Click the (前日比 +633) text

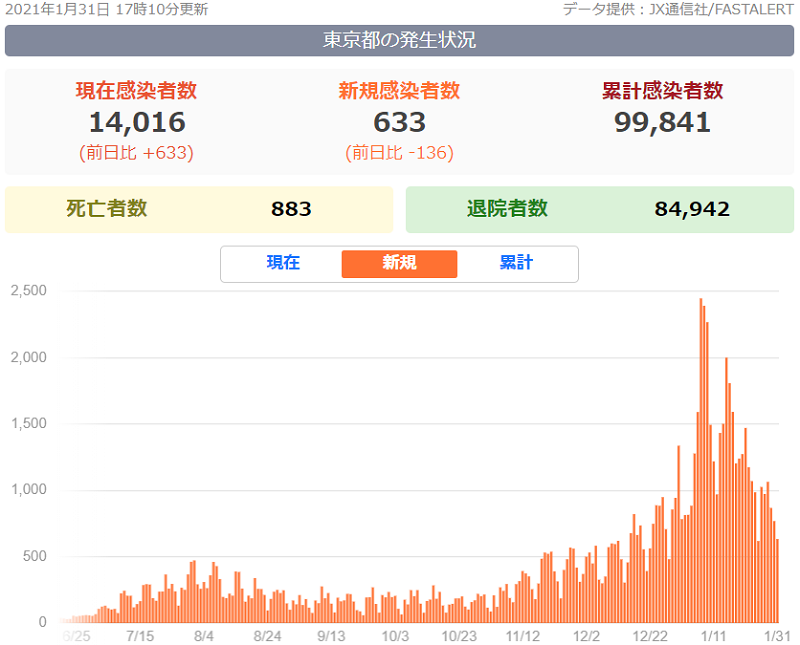point(136,153)
